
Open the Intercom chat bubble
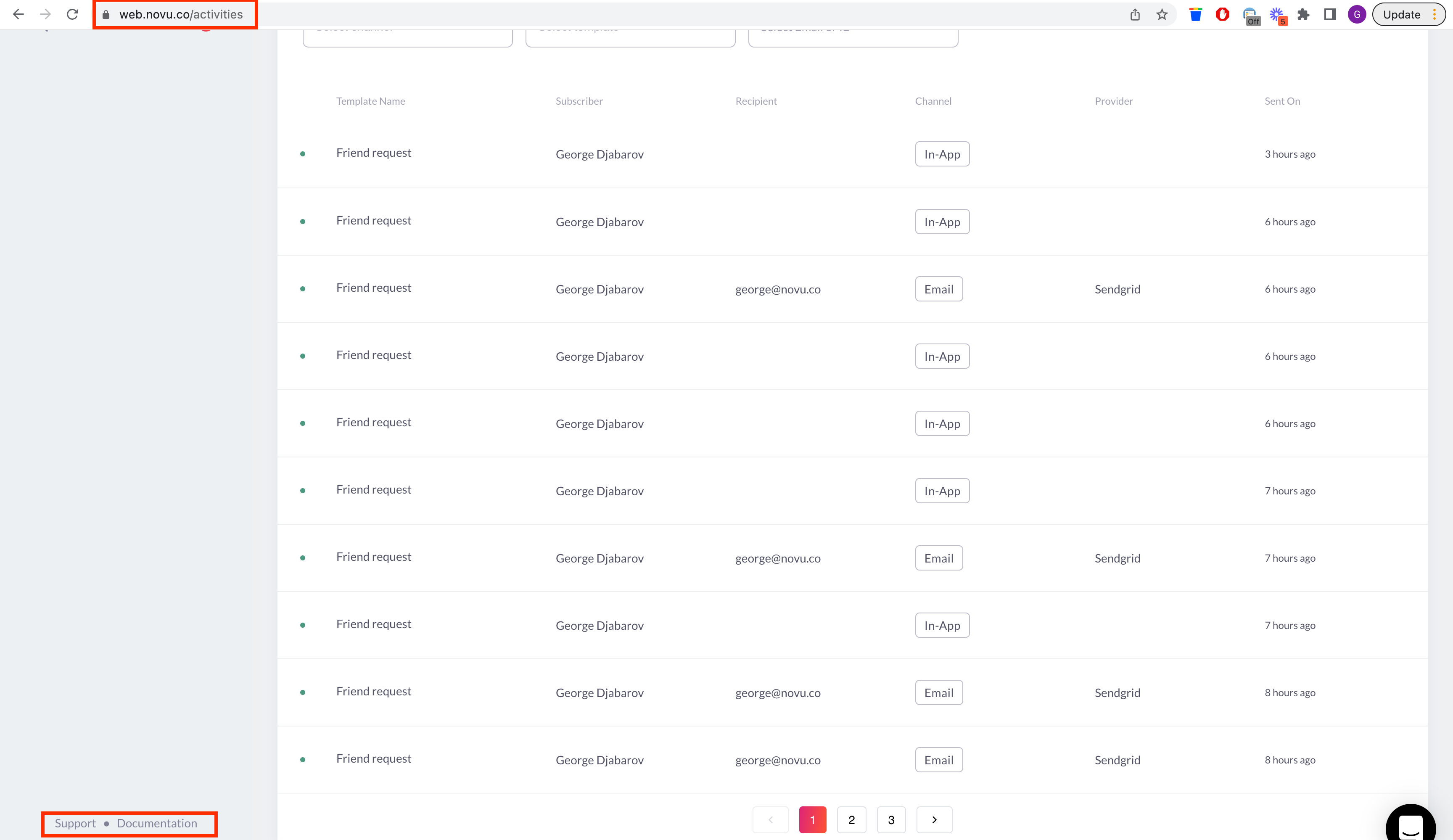[x=1411, y=823]
